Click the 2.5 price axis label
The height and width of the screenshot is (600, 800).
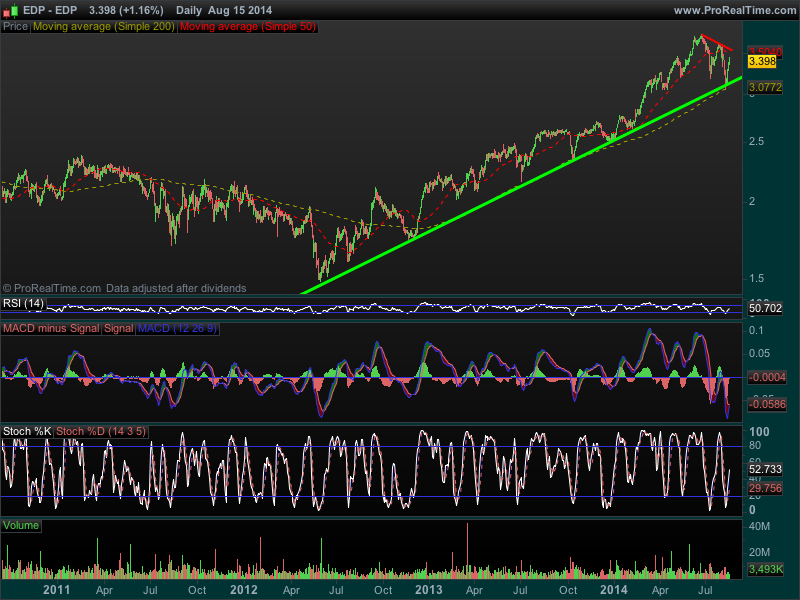[x=756, y=141]
